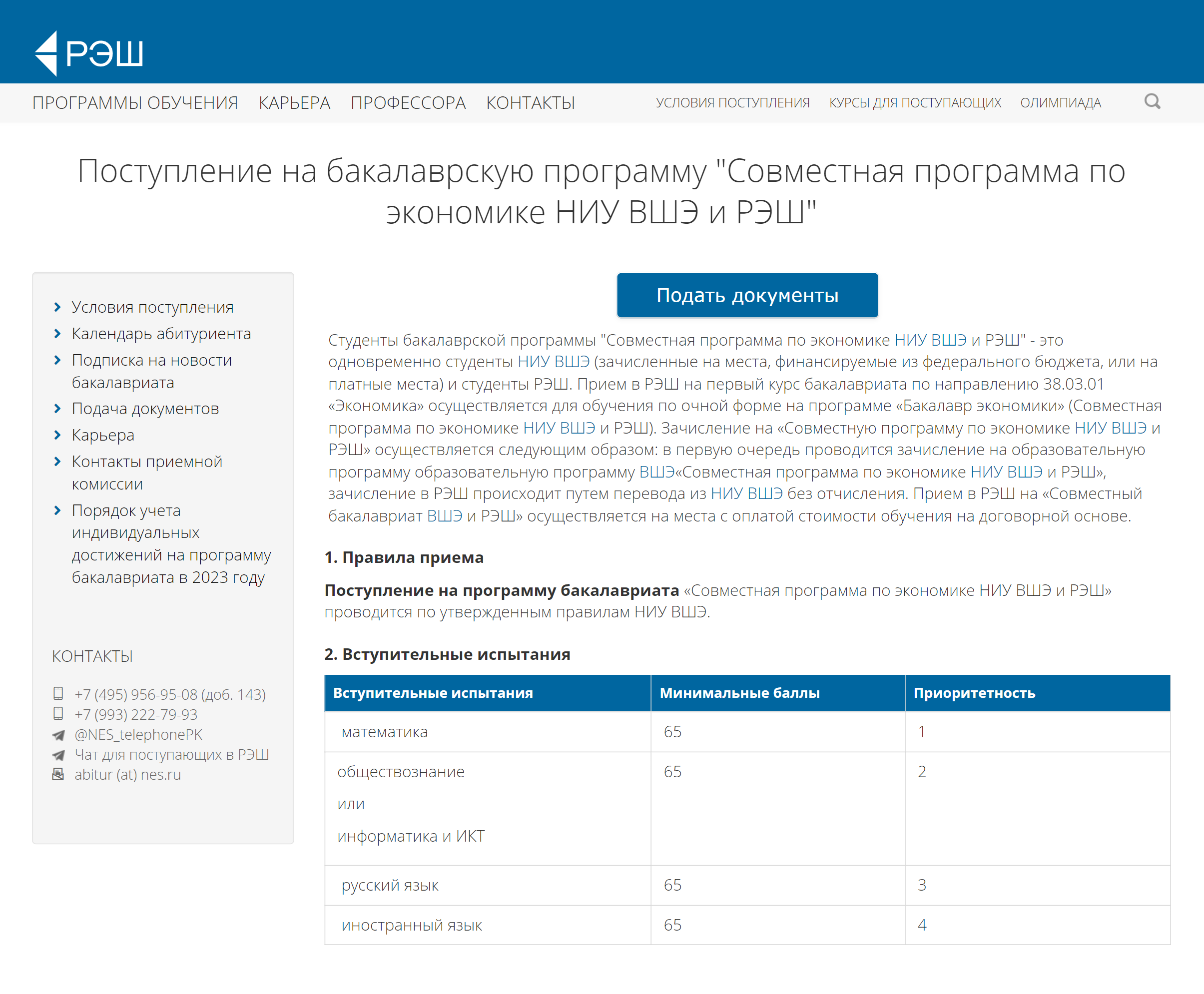The image size is (1204, 994).
Task: Click minimum score 65 in математика row
Action: pos(672,732)
